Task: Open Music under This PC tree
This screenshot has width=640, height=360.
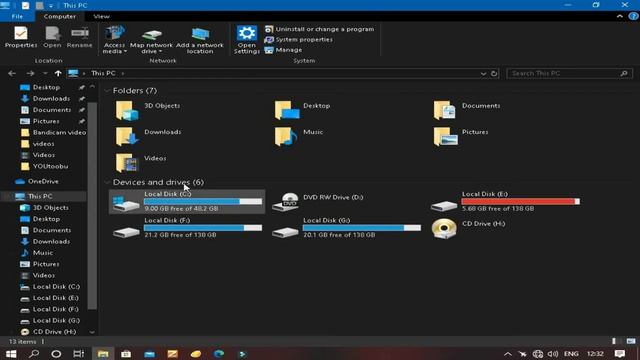Action: coord(37,253)
